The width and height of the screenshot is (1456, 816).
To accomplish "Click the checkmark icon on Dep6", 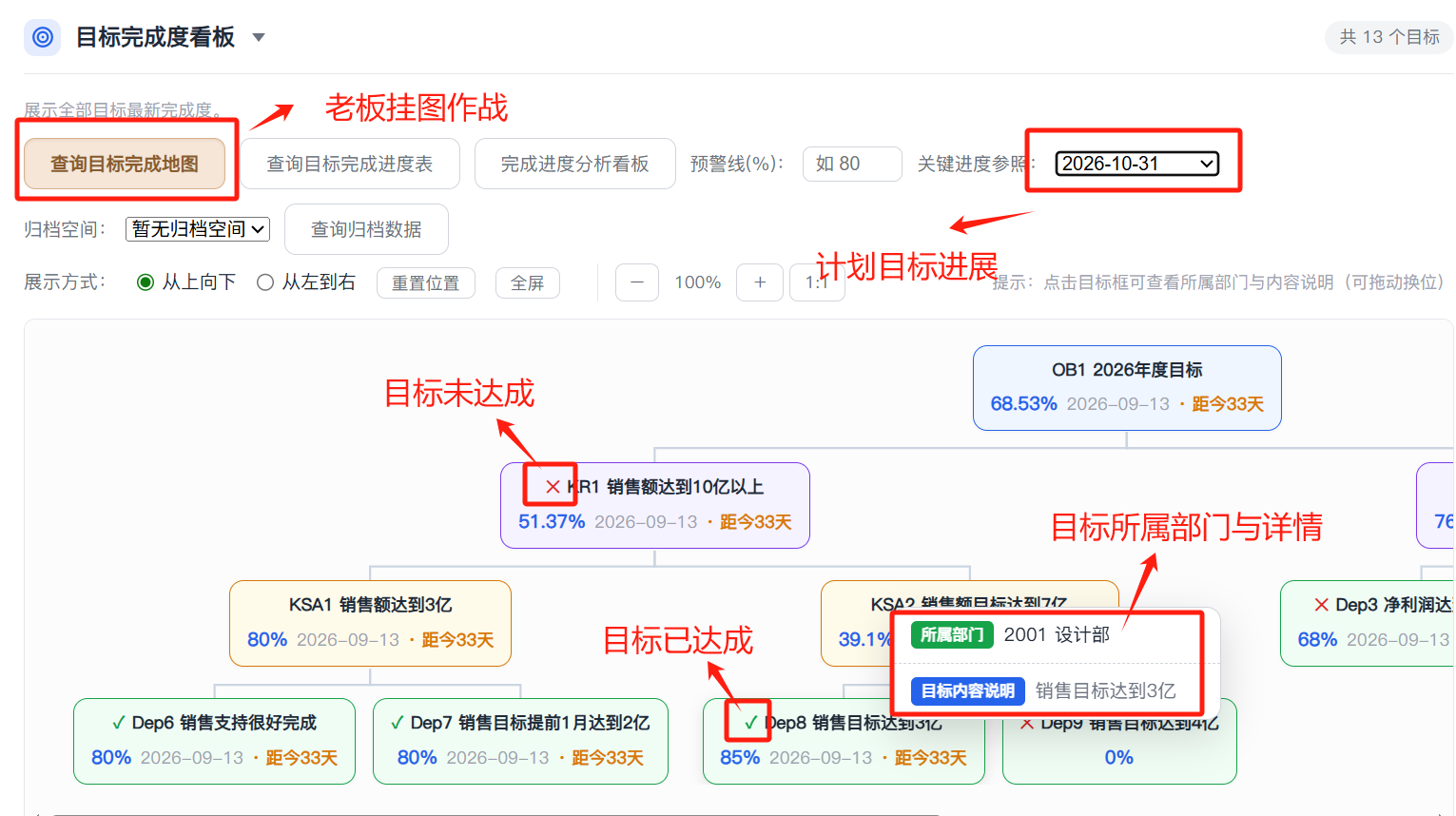I will coord(119,723).
